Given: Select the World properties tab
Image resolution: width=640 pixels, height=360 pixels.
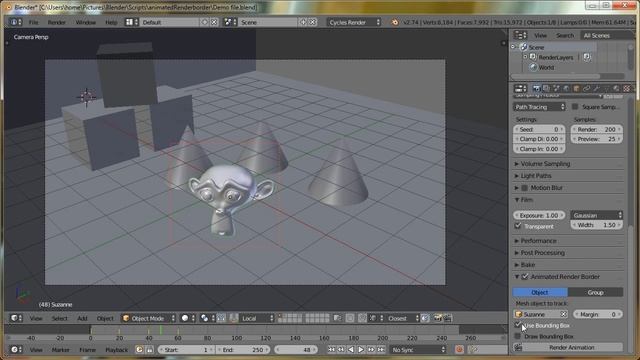Looking at the screenshot, I should click(567, 89).
